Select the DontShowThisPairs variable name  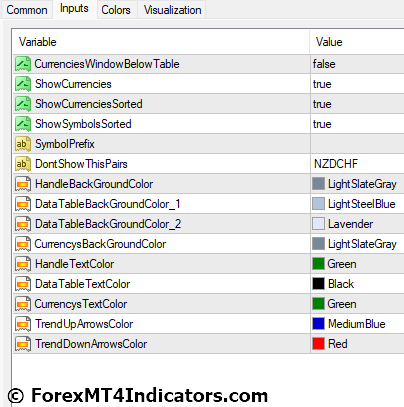(81, 164)
